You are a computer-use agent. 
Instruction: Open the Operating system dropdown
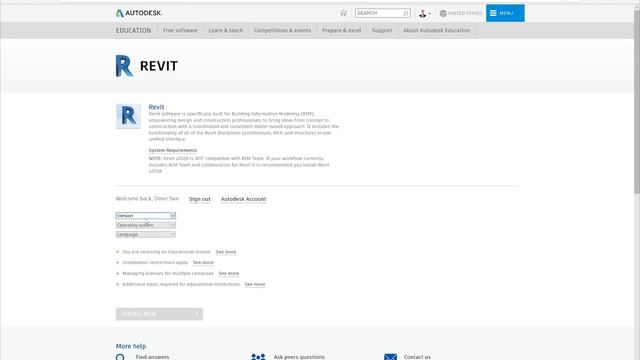[146, 225]
